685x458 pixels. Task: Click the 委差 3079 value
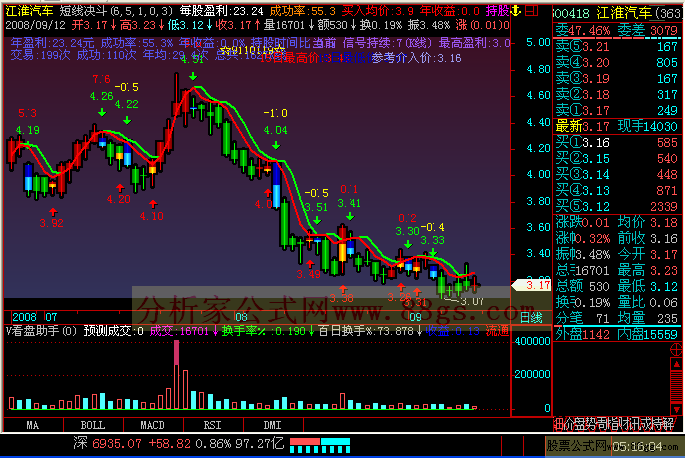(x=647, y=31)
